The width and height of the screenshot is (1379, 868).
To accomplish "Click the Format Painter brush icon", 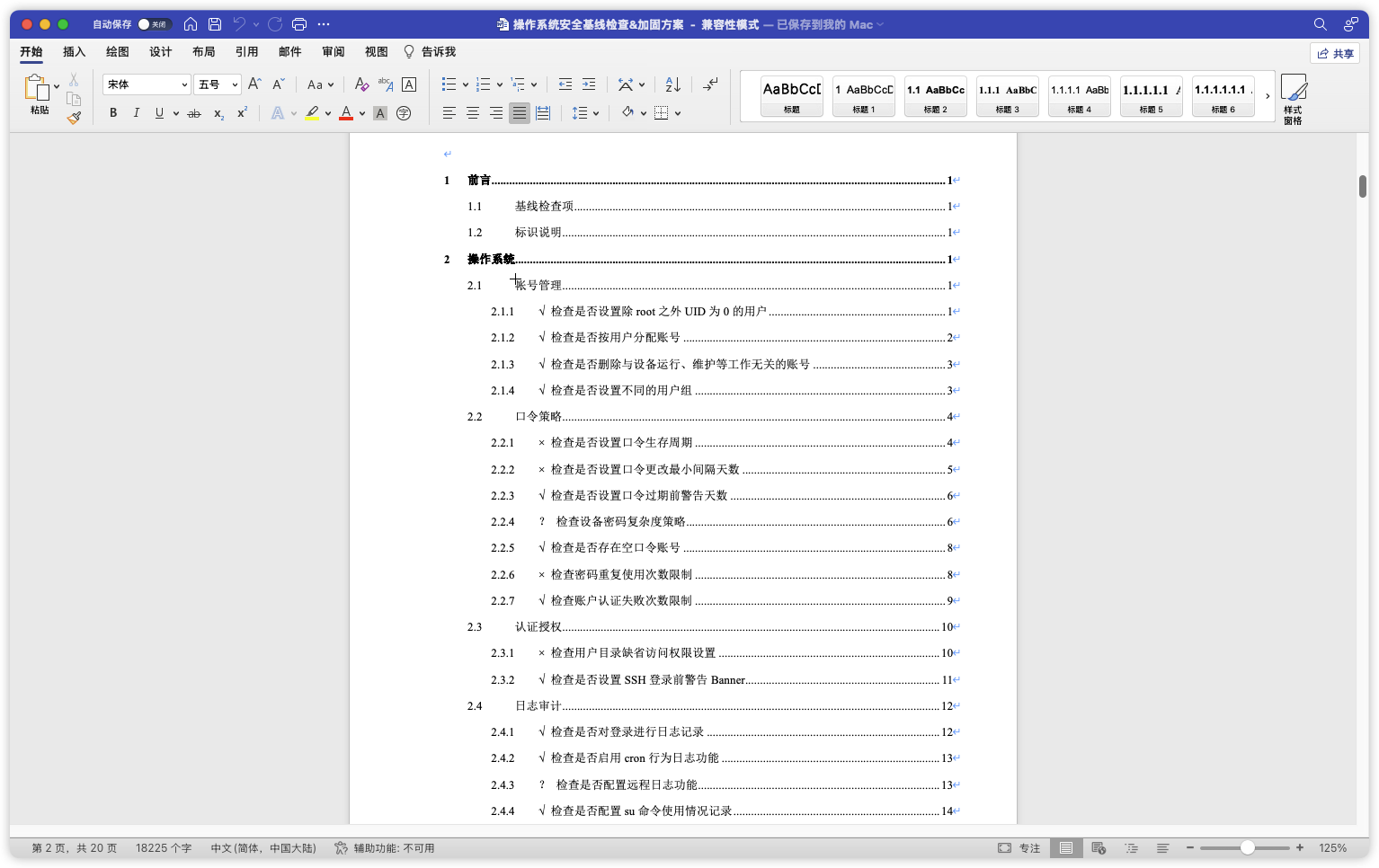I will [74, 117].
